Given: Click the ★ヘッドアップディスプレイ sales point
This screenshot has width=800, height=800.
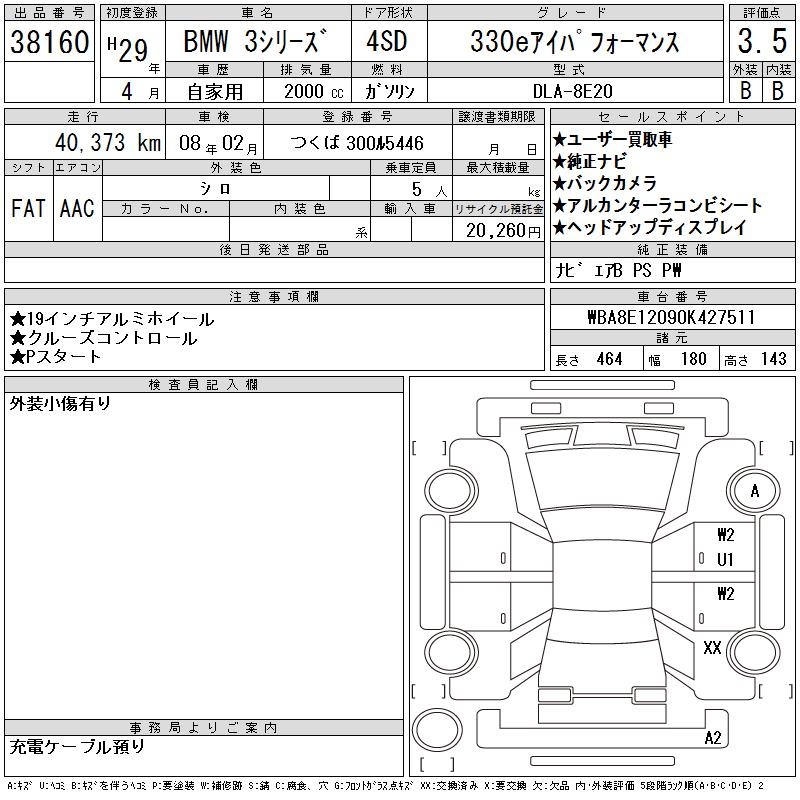Looking at the screenshot, I should [649, 228].
